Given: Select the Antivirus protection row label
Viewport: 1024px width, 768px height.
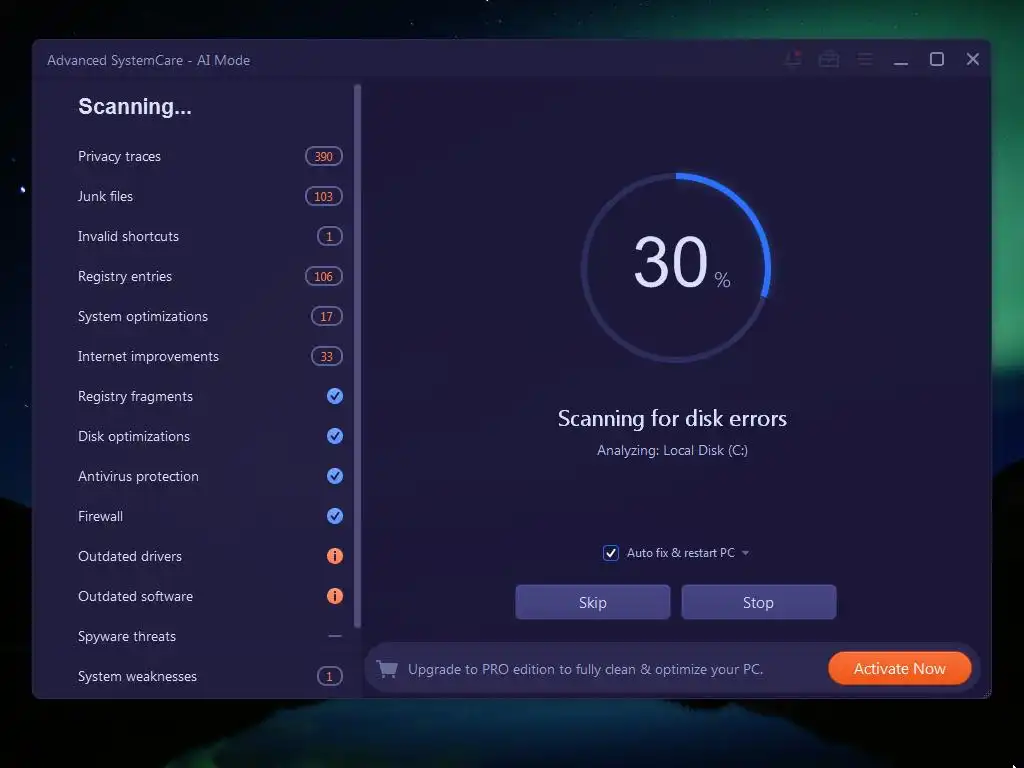Looking at the screenshot, I should [138, 476].
